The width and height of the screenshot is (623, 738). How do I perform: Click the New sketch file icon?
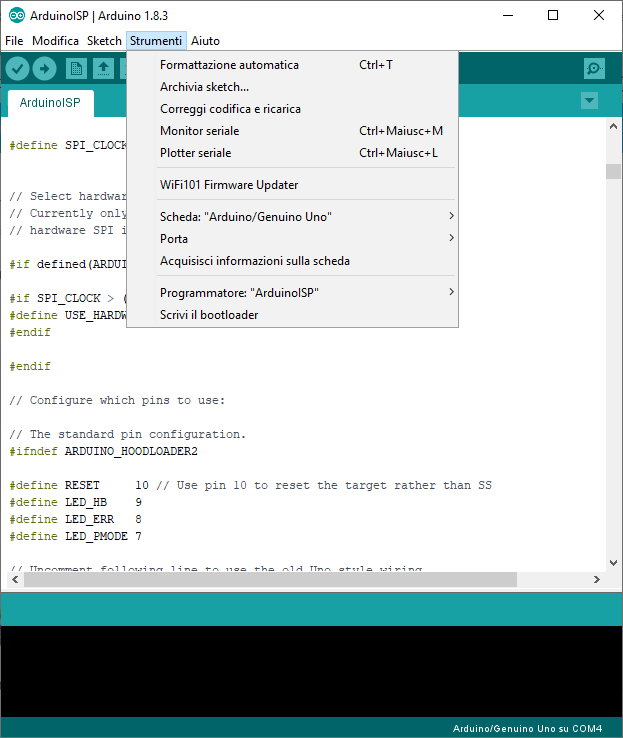76,69
